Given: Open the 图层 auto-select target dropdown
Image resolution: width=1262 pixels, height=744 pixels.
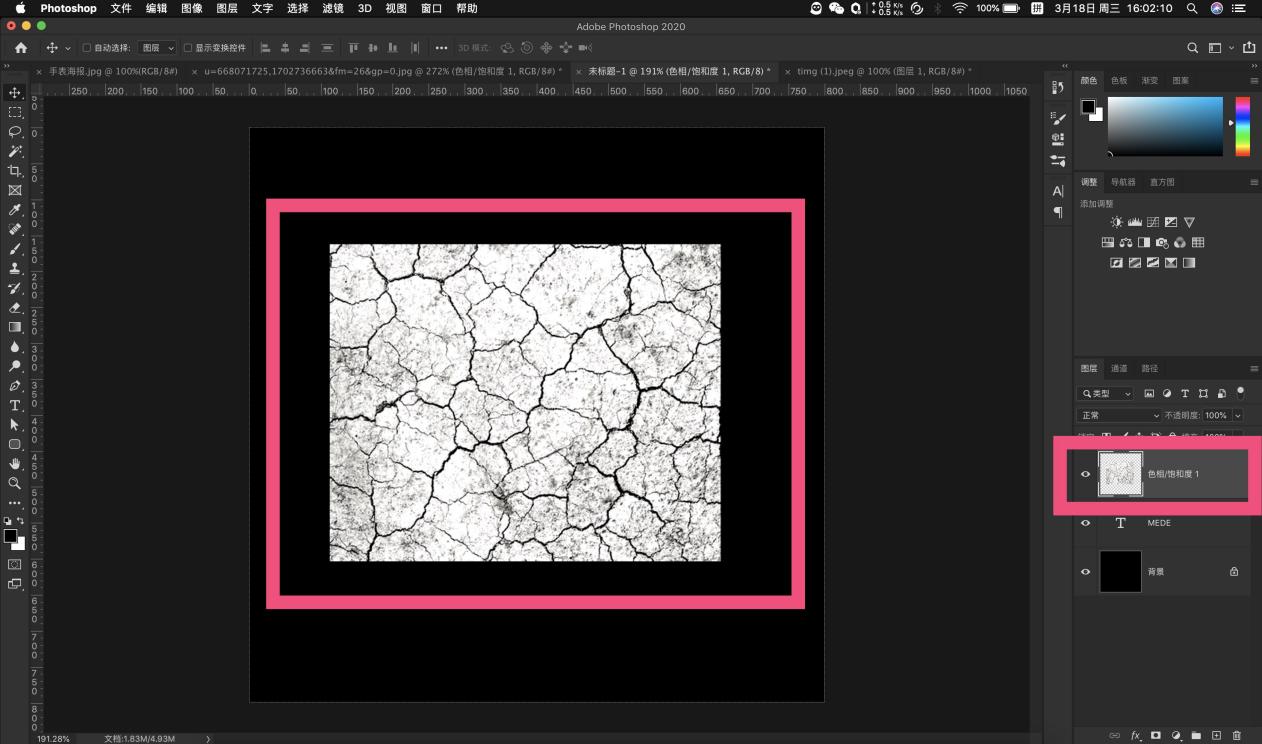Looking at the screenshot, I should (157, 48).
